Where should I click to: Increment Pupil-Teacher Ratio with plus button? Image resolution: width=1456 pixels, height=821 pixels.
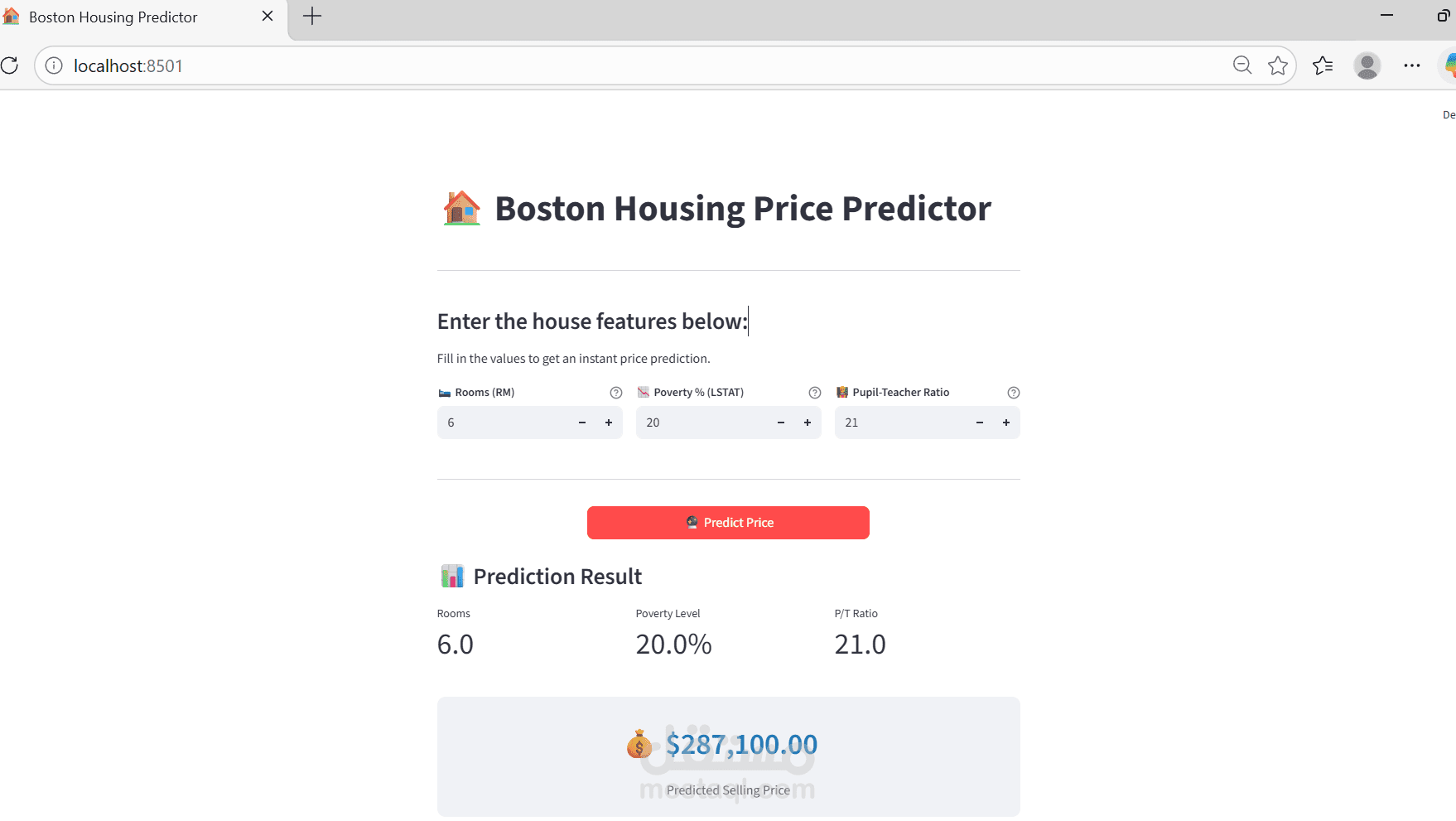click(1005, 423)
